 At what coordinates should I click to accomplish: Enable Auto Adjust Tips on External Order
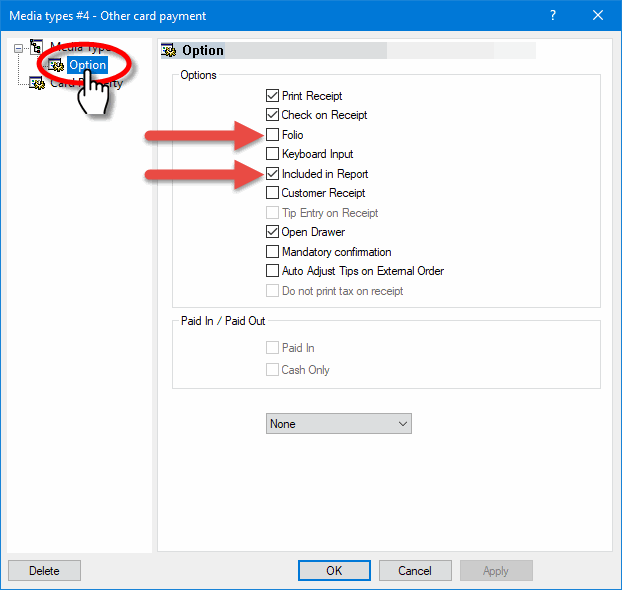[x=272, y=271]
